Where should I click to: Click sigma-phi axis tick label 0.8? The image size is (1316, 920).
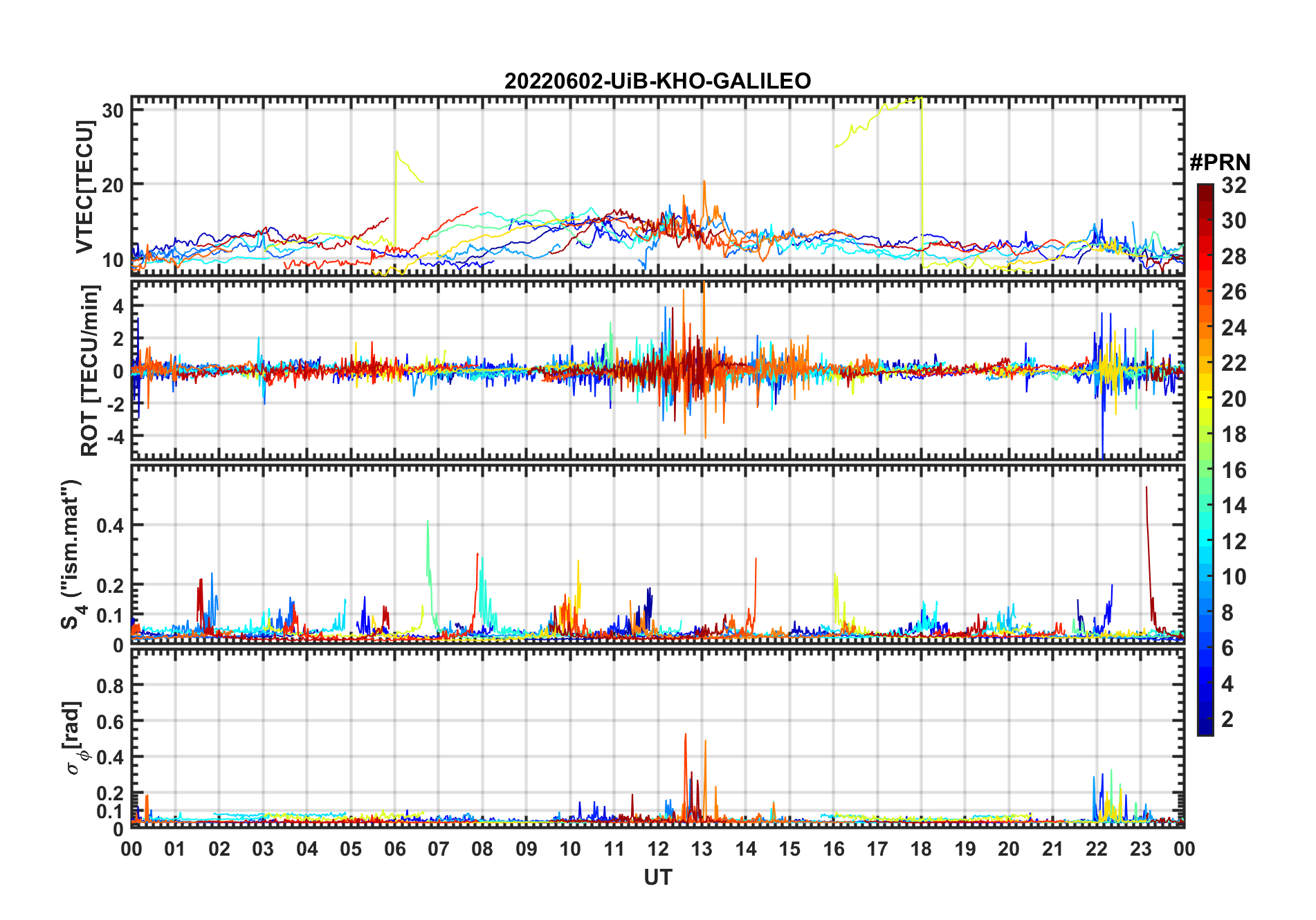110,686
